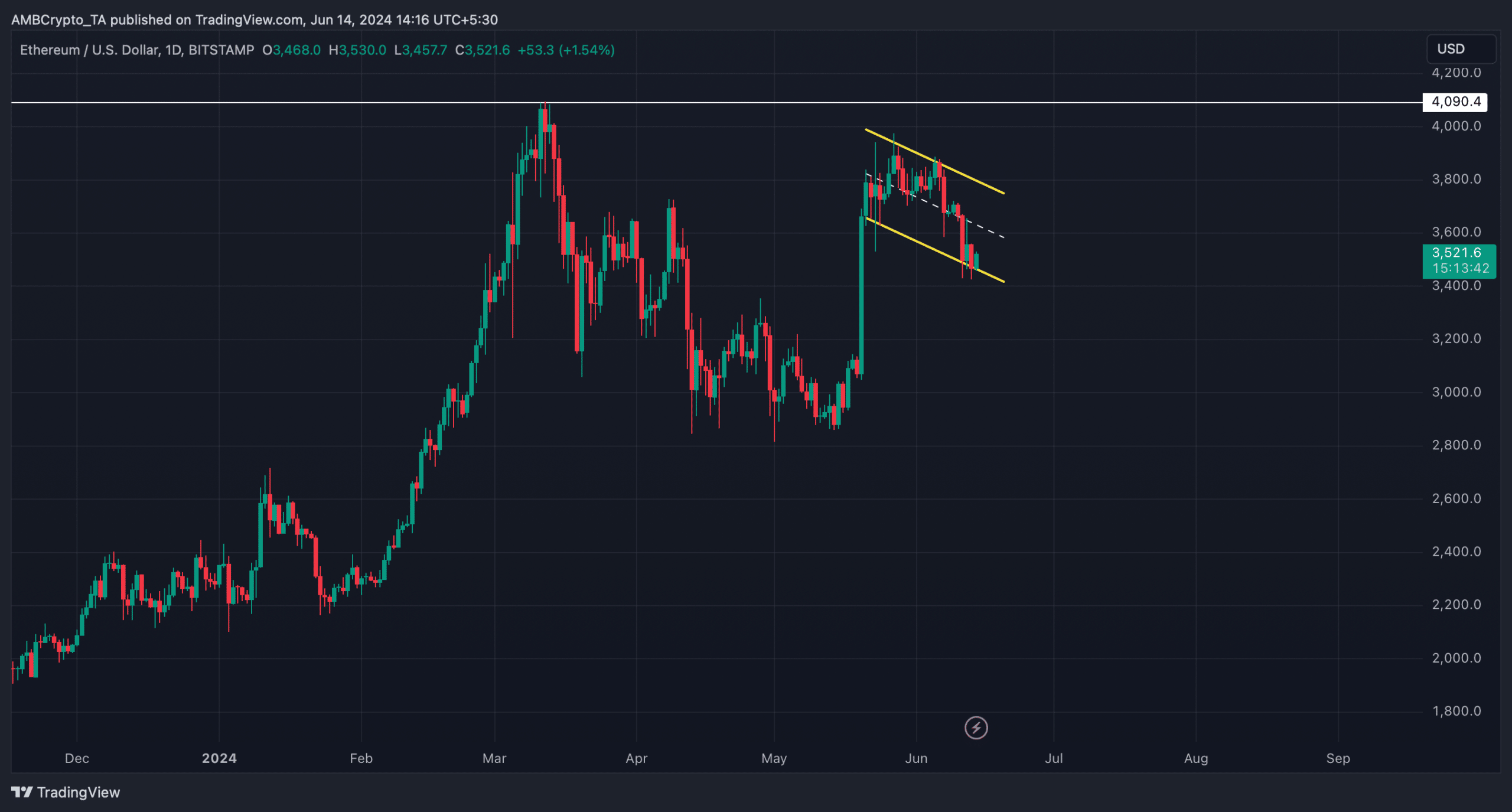
Task: Click the change value +53.3 (+1.54%)
Action: tap(566, 50)
